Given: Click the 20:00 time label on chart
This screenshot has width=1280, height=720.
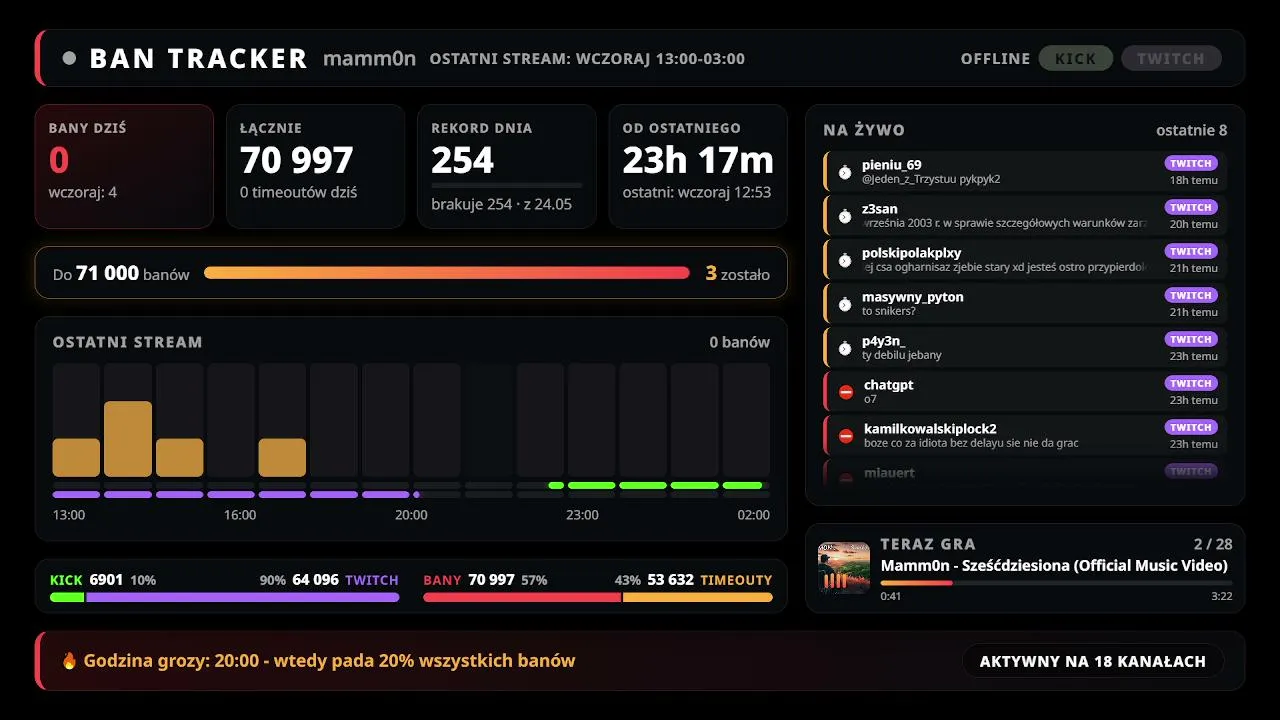Looking at the screenshot, I should point(411,515).
